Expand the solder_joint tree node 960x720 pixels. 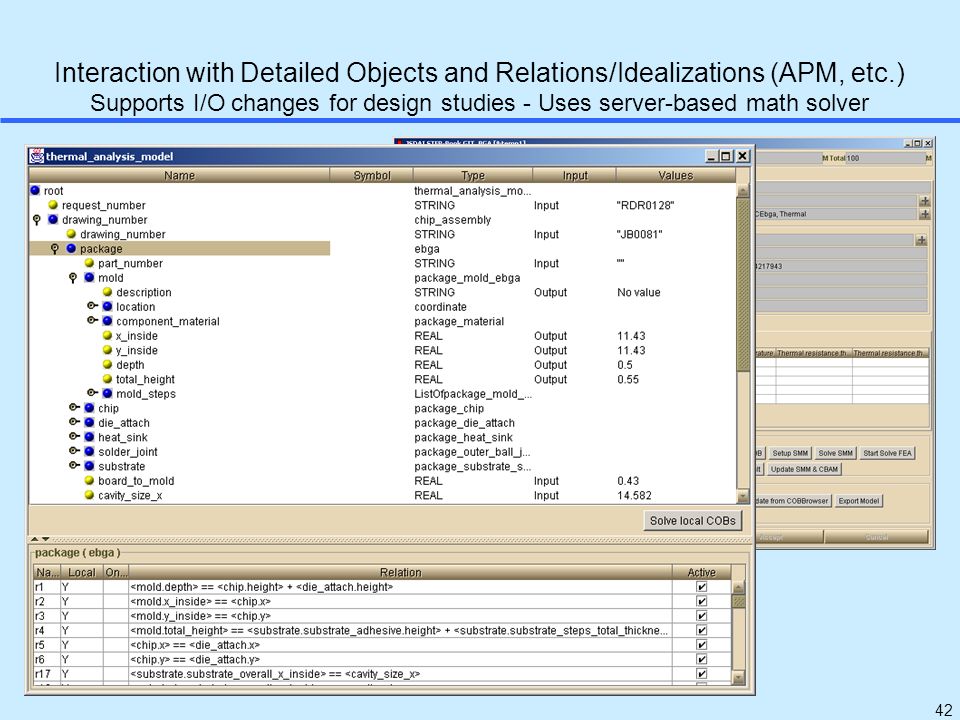[74, 451]
